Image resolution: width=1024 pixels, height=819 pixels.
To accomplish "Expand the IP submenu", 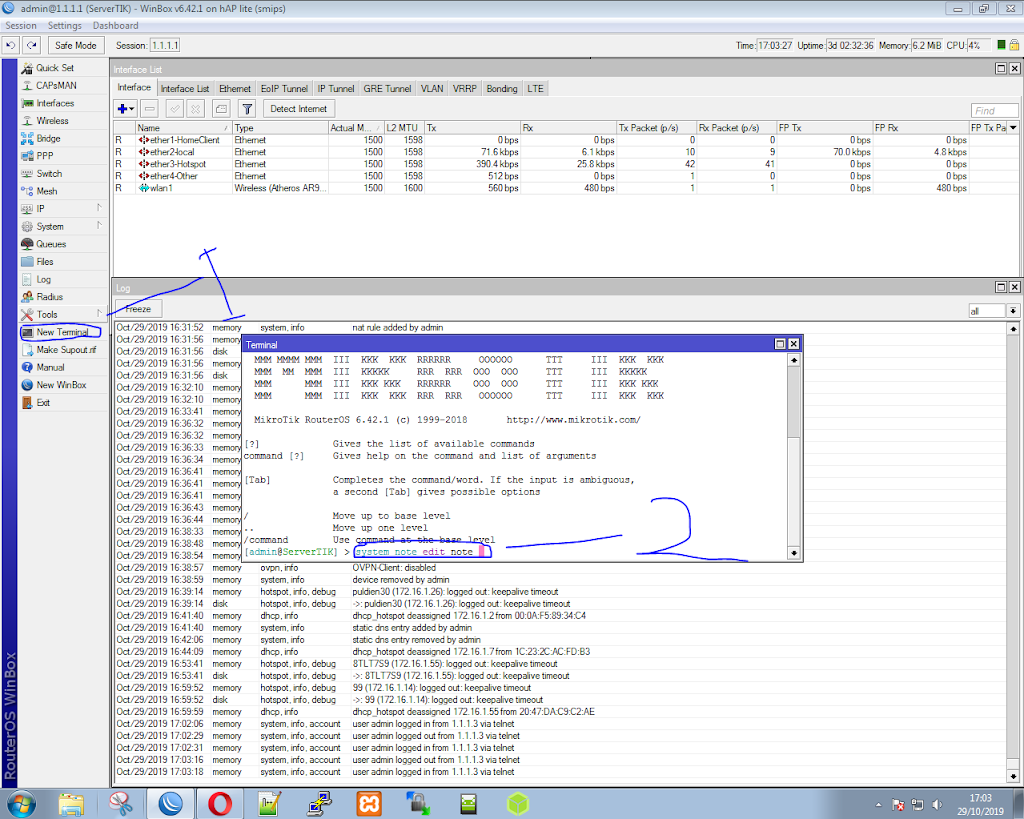I will point(63,209).
